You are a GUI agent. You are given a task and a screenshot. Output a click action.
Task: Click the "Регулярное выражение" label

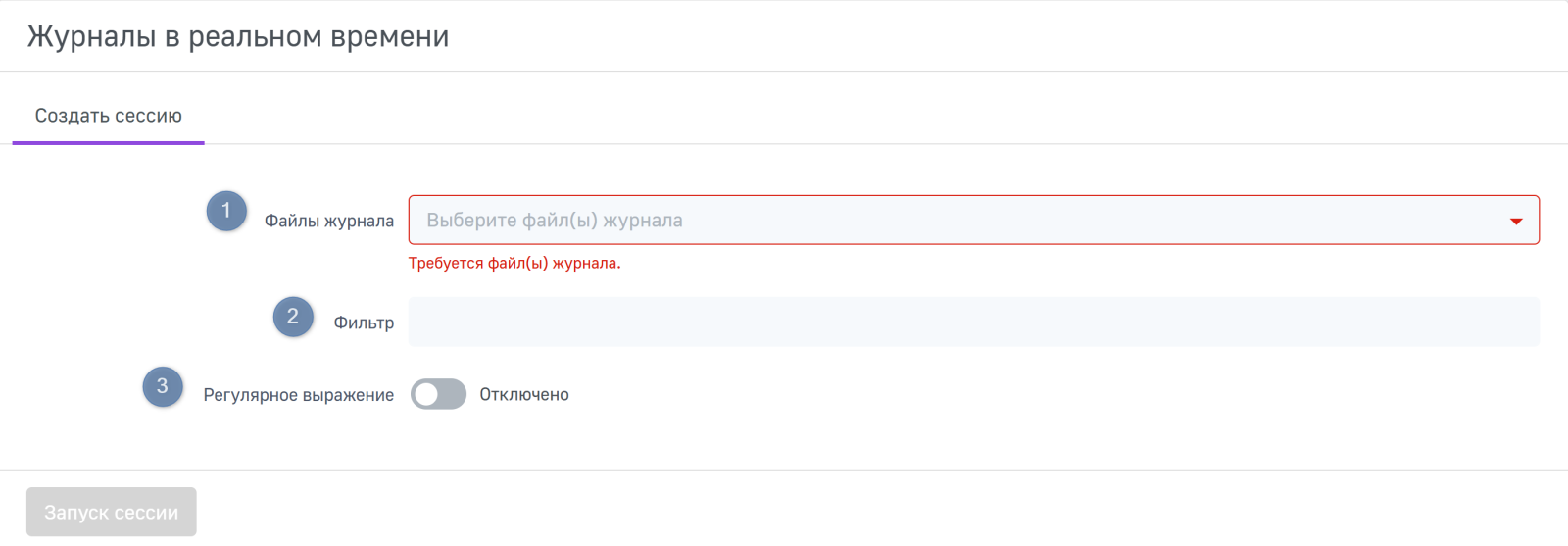[299, 395]
